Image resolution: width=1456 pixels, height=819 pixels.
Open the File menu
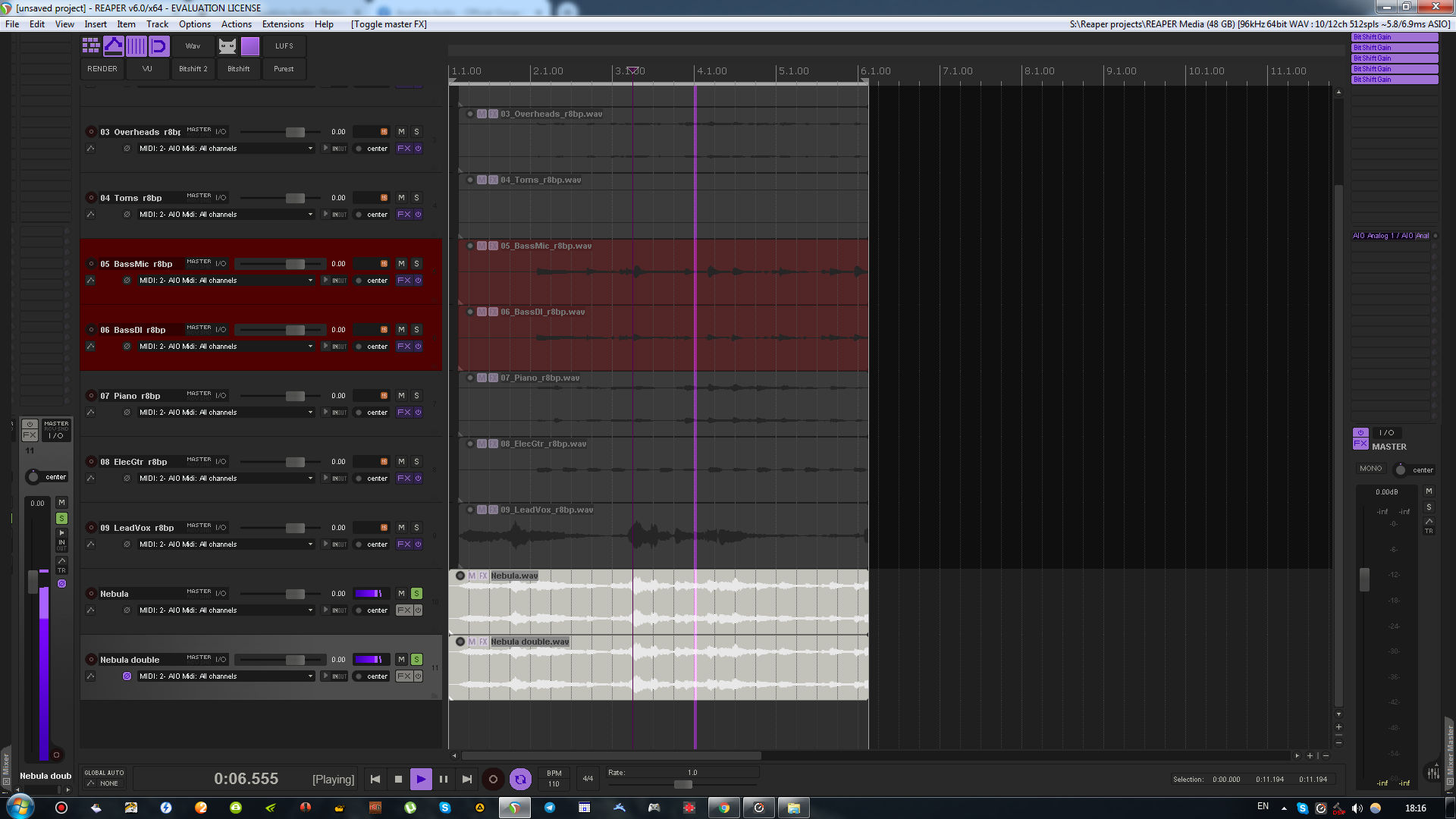(12, 24)
